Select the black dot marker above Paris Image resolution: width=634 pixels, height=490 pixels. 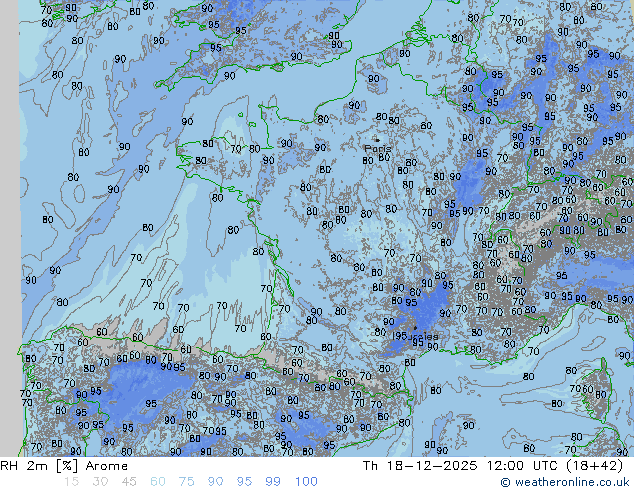point(377,140)
